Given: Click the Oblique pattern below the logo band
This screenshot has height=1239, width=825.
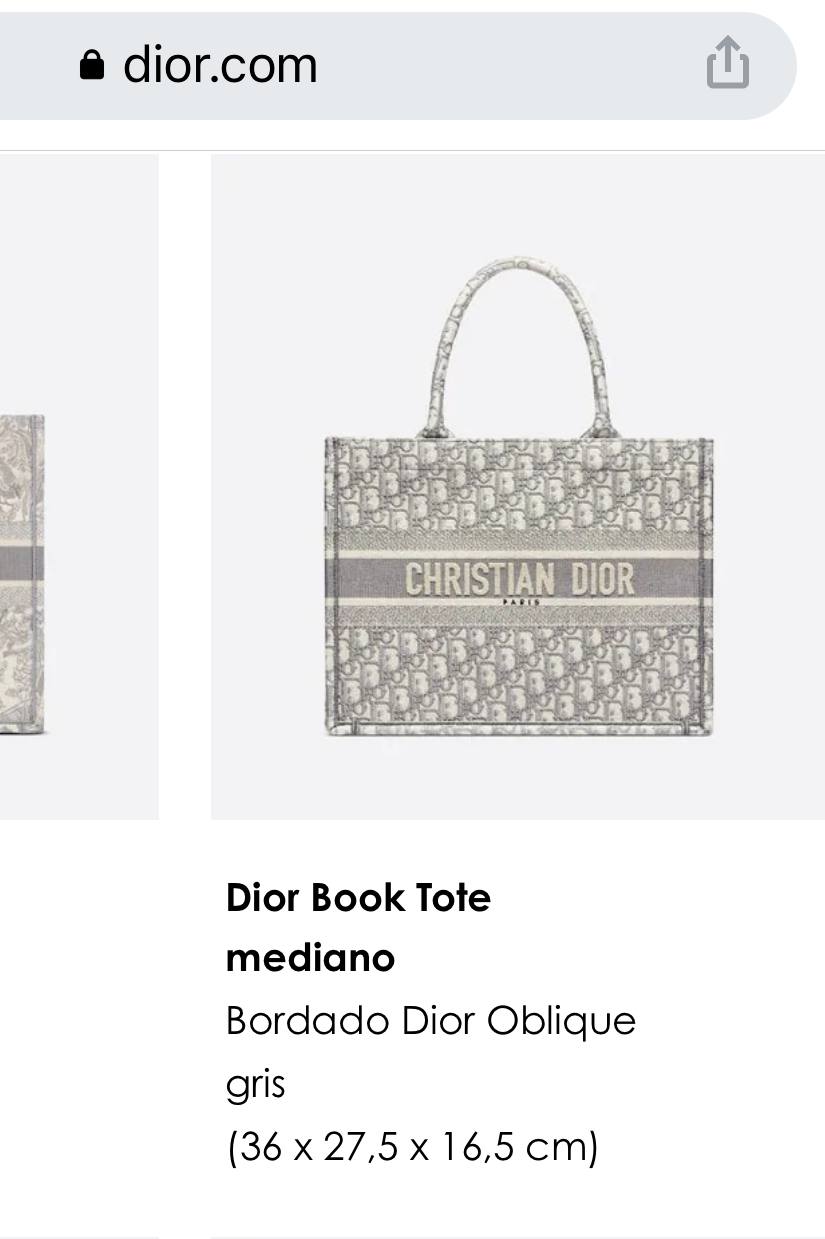Looking at the screenshot, I should coord(518,674).
